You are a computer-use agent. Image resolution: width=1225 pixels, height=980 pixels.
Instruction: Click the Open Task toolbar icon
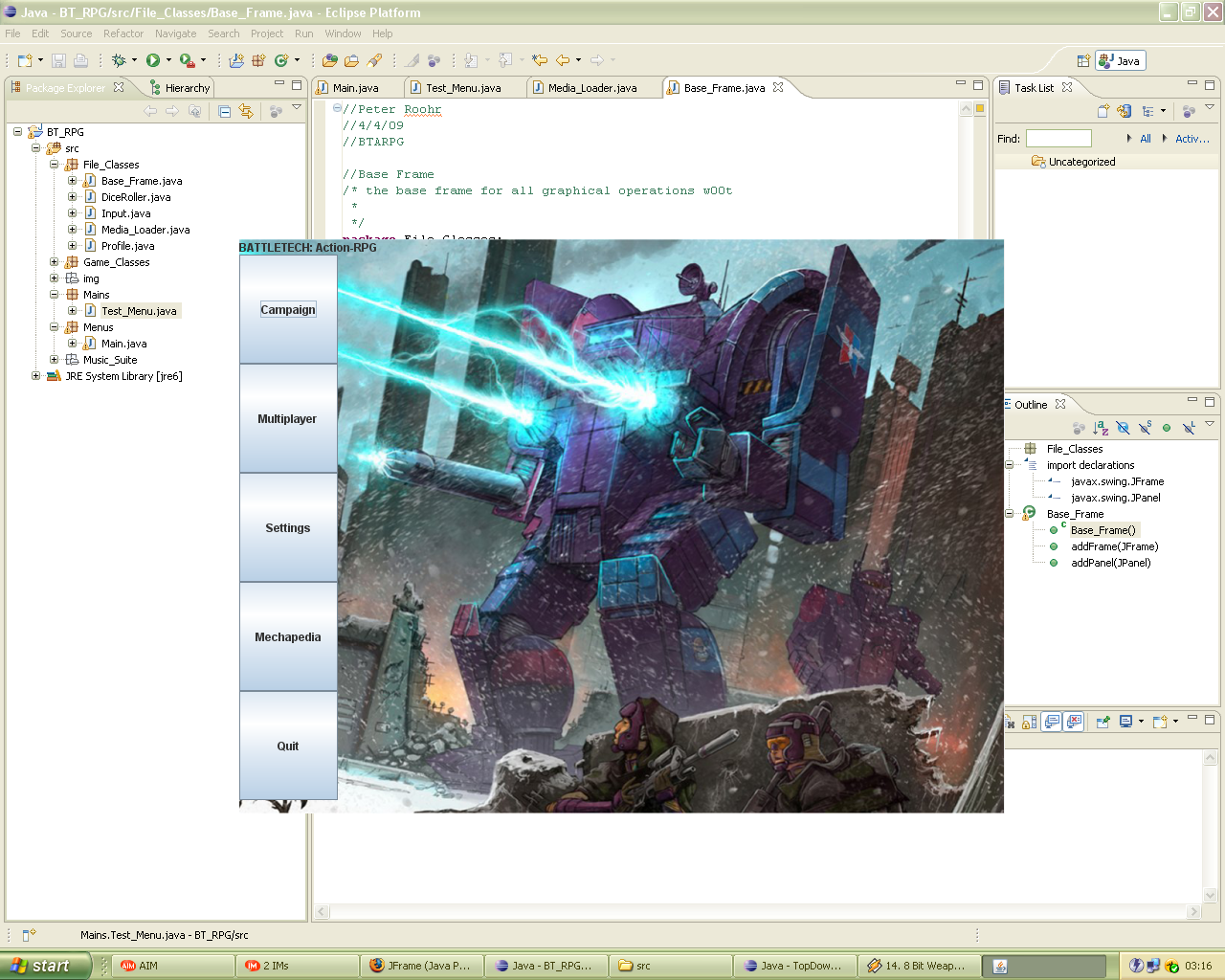(x=352, y=60)
